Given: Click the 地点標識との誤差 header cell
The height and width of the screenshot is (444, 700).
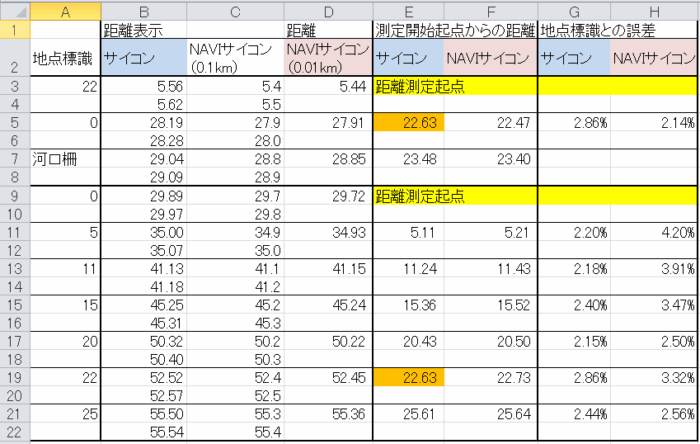Looking at the screenshot, I should pos(617,30).
